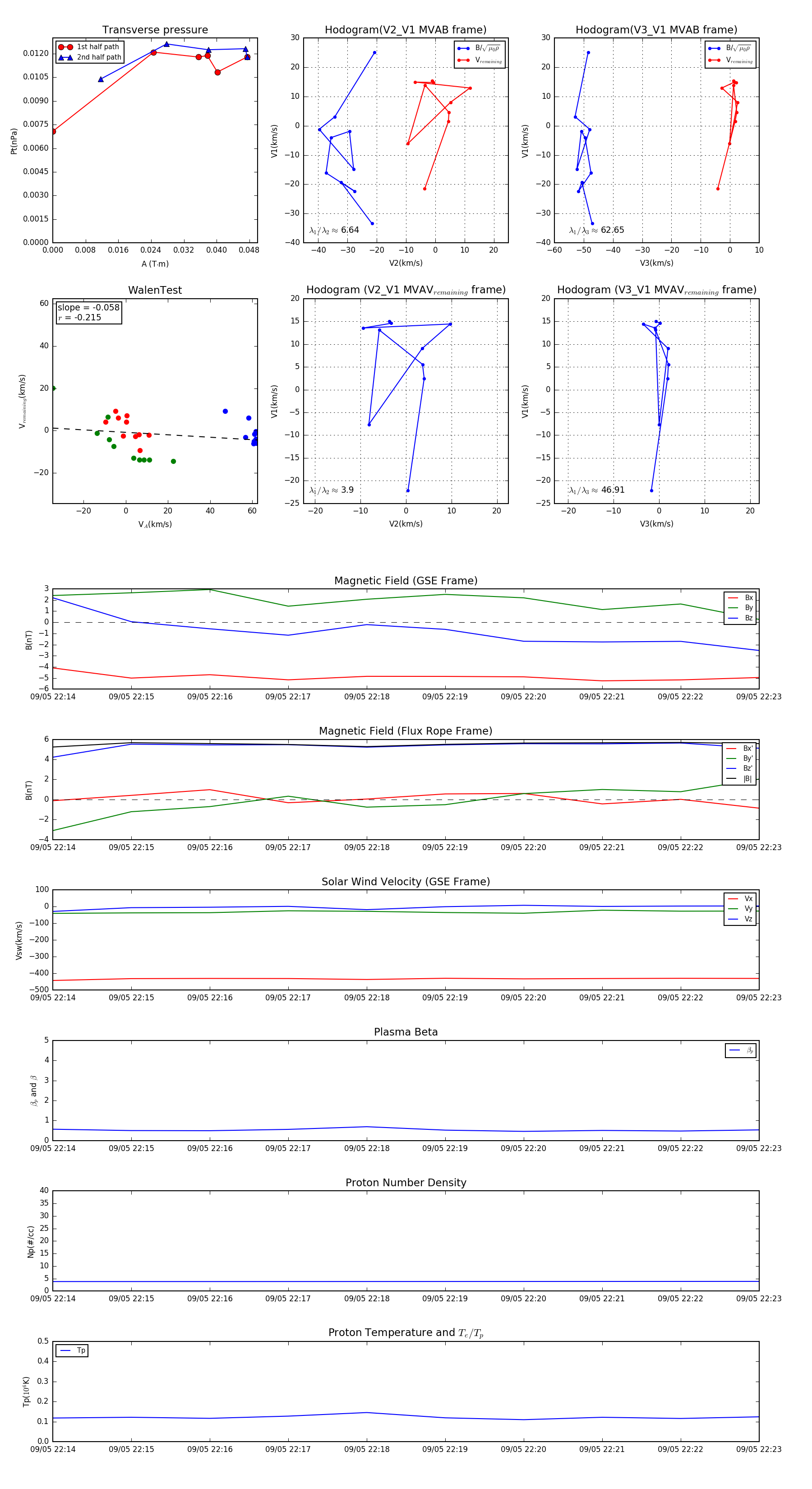Click the λ1/λ2 ≈ 6.64 annotation

pos(334,230)
